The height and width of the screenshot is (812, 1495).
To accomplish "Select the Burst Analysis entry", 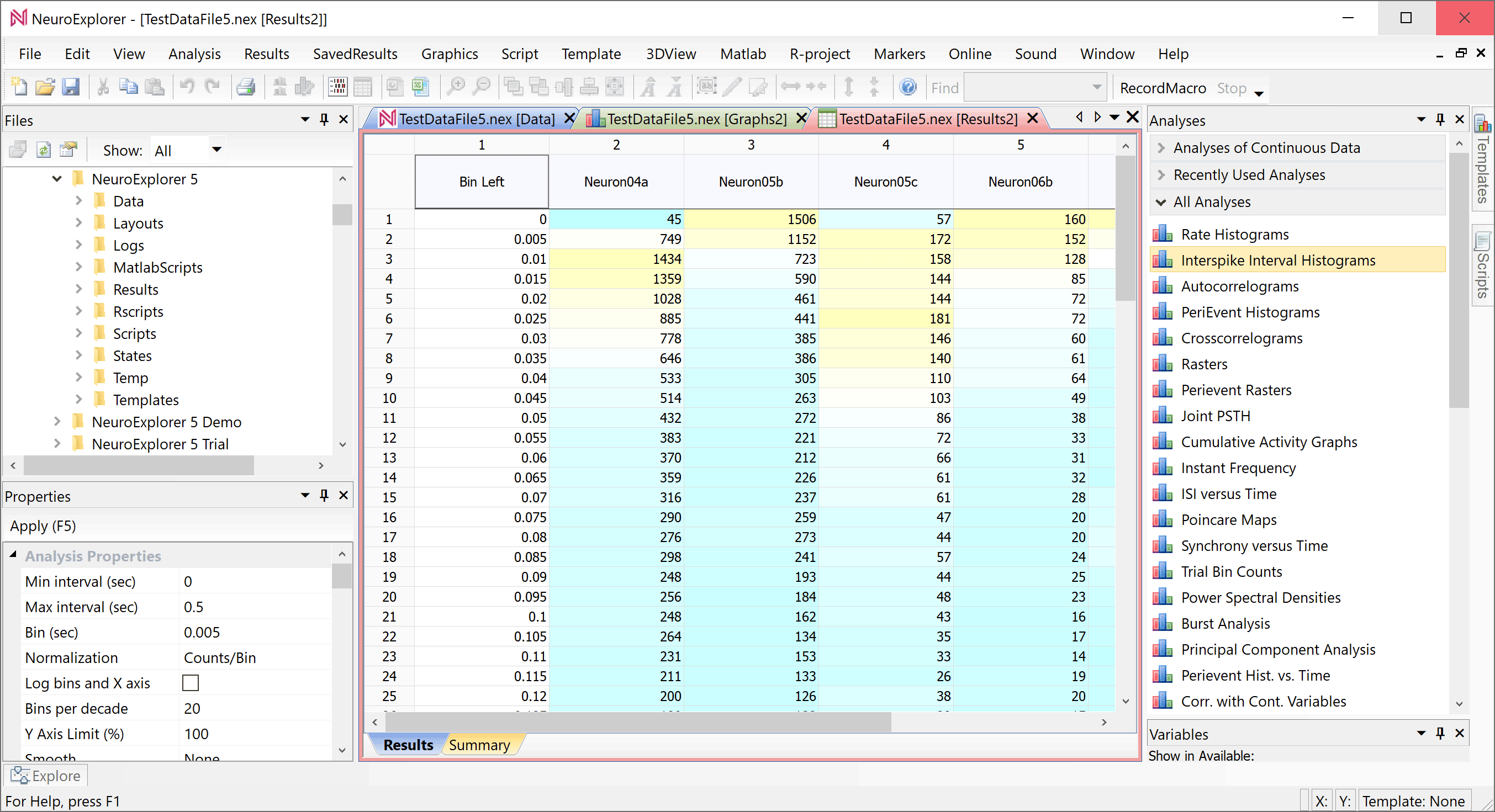I will tap(1225, 624).
